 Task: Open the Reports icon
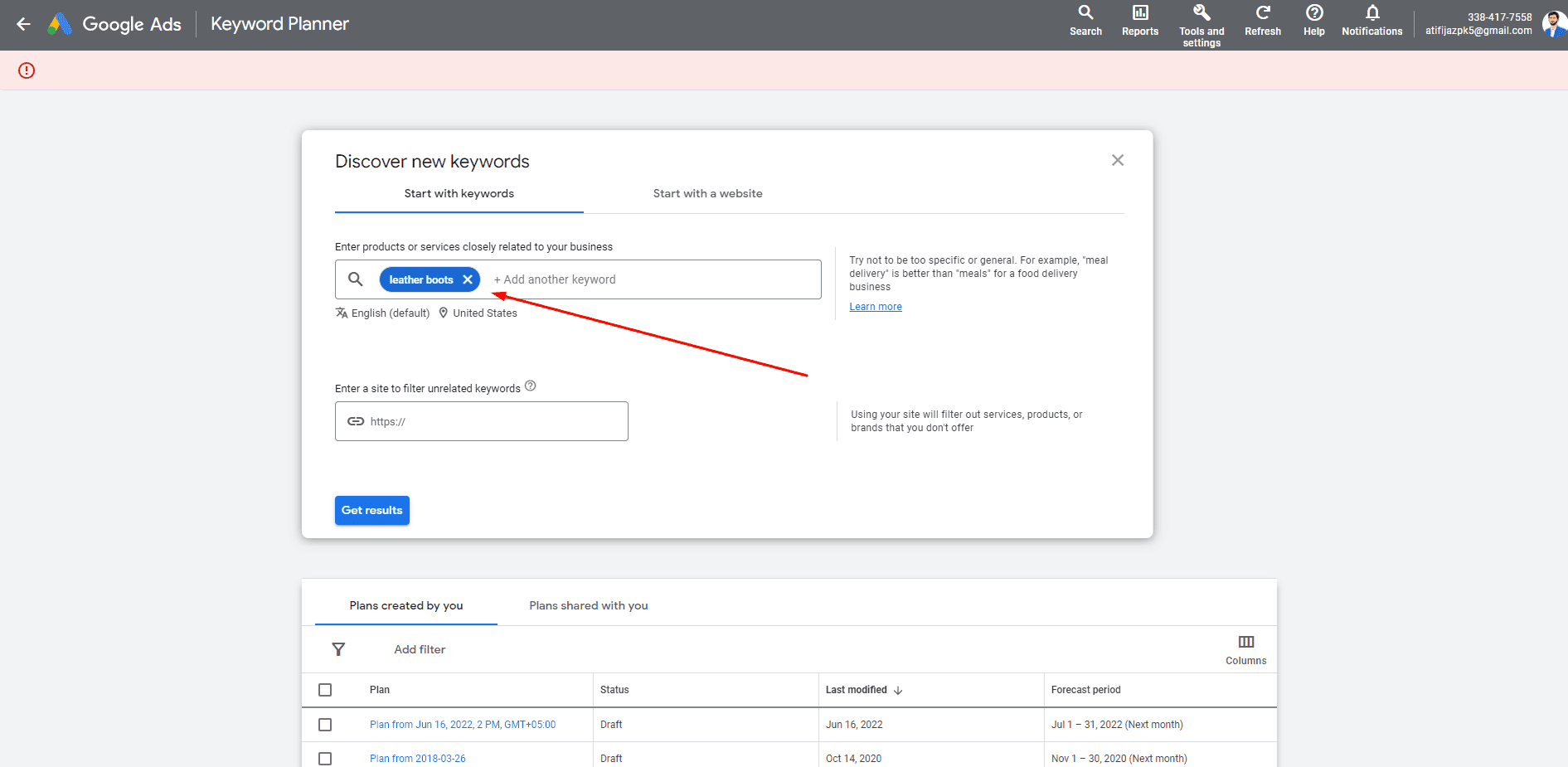[1139, 21]
